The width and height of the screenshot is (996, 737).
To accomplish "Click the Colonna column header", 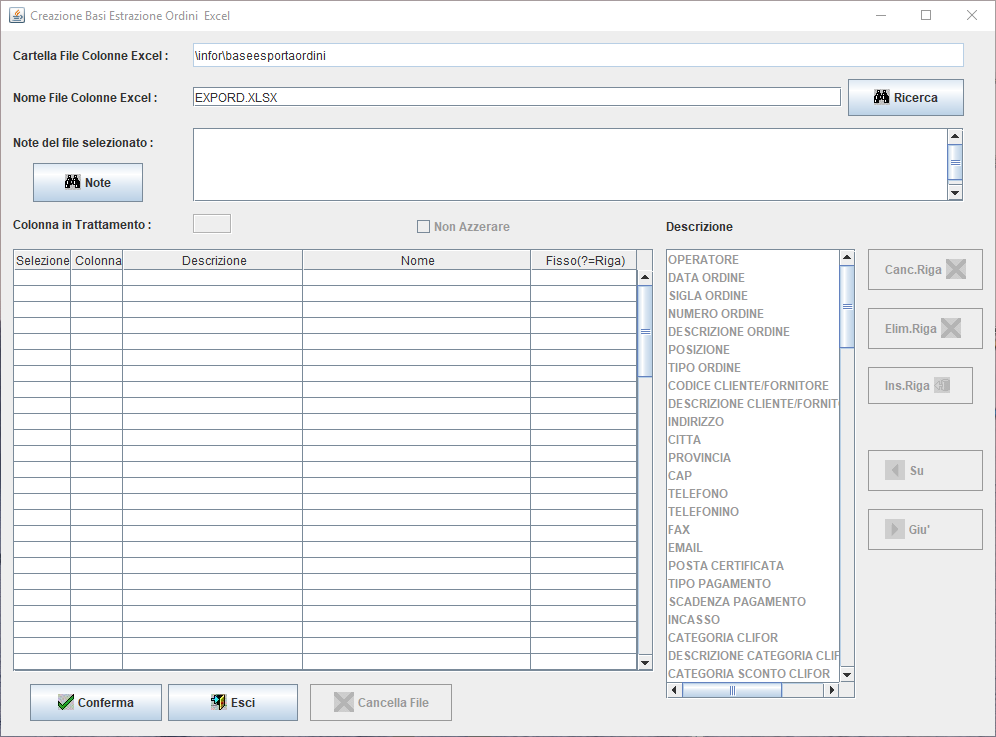I will click(x=97, y=260).
